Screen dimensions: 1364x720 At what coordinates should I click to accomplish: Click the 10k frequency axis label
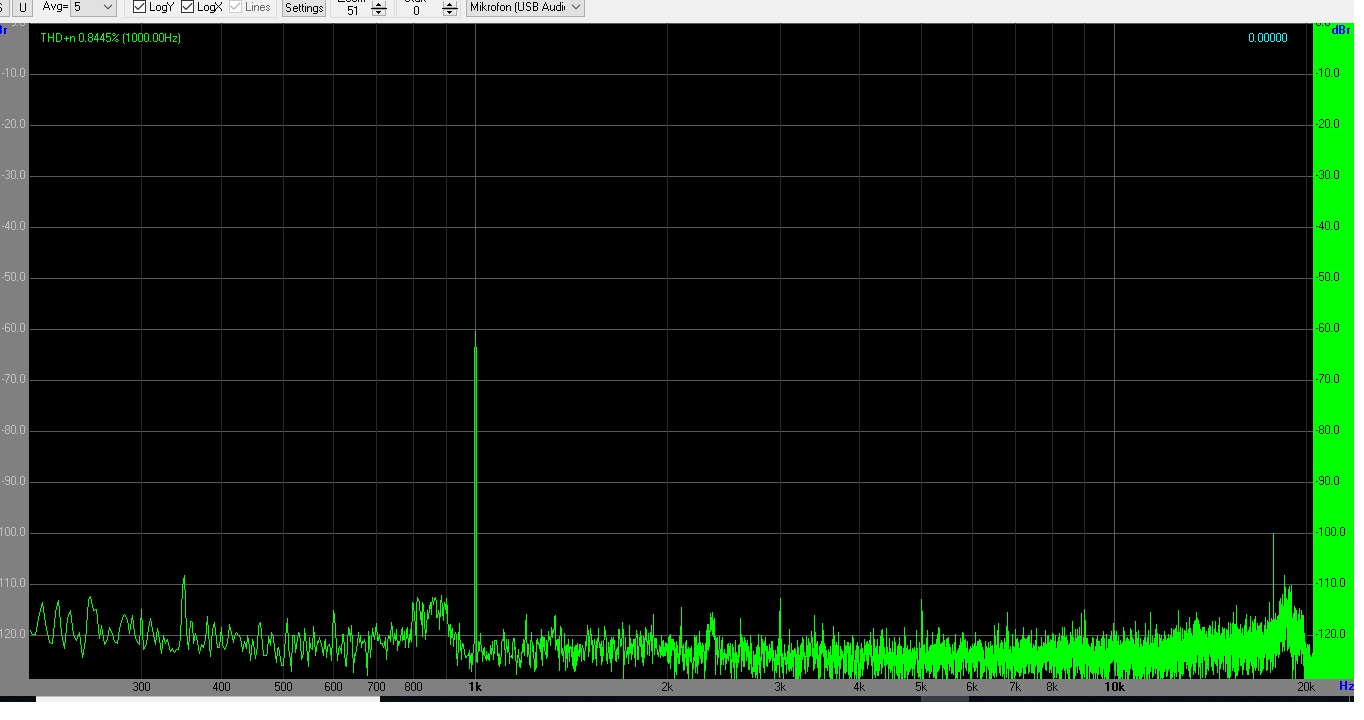1114,687
